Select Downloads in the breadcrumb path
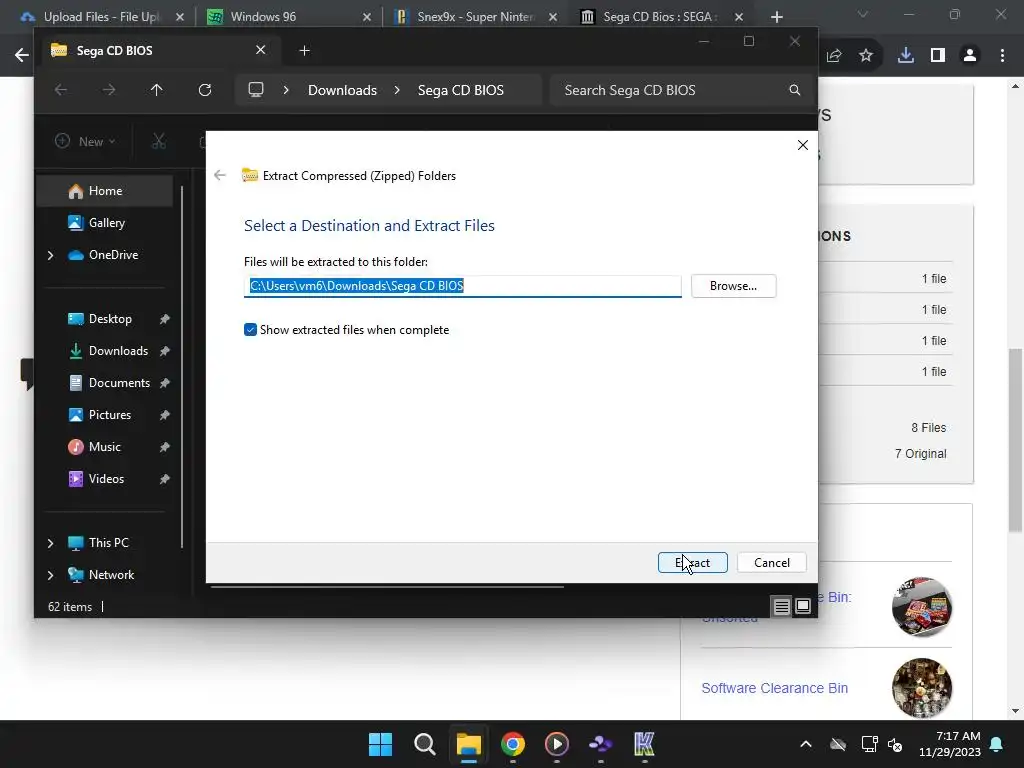The image size is (1024, 768). [342, 90]
